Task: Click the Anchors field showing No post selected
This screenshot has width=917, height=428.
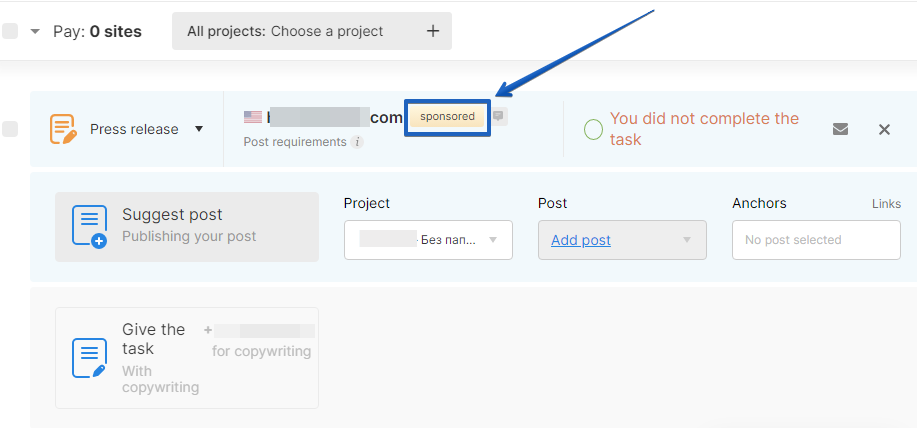Action: coord(816,240)
